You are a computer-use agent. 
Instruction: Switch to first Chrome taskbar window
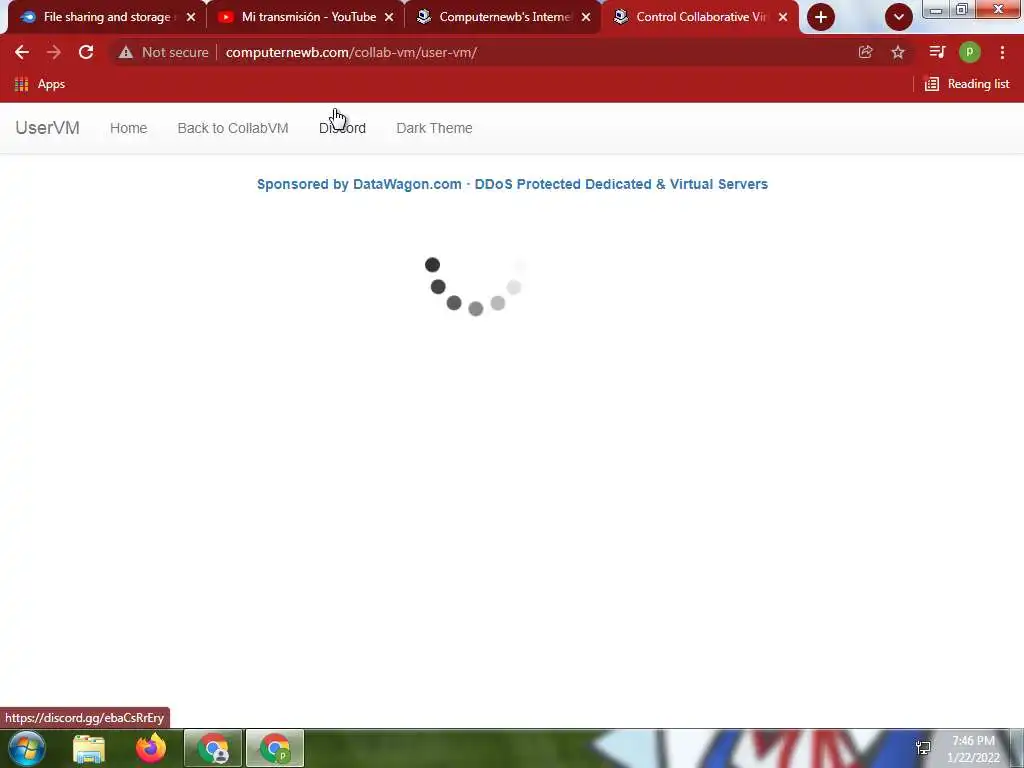pyautogui.click(x=213, y=748)
